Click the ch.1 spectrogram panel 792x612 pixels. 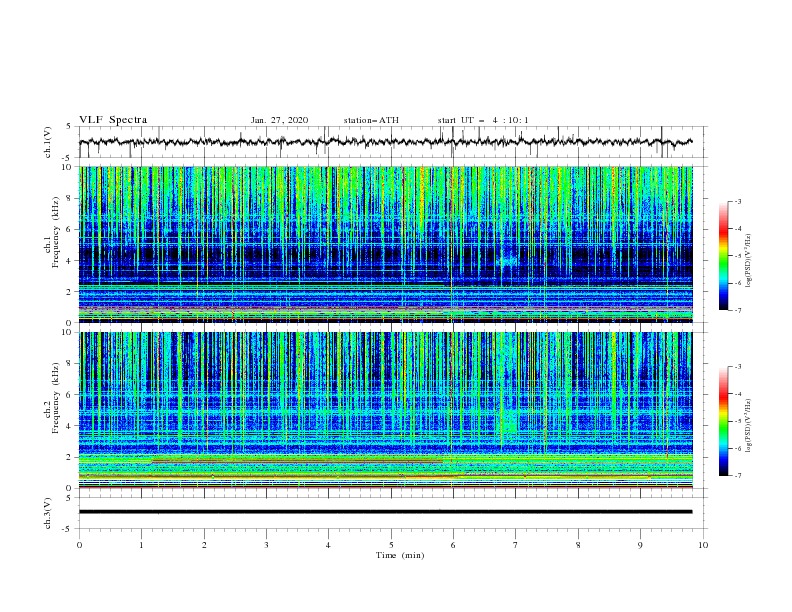pos(385,244)
